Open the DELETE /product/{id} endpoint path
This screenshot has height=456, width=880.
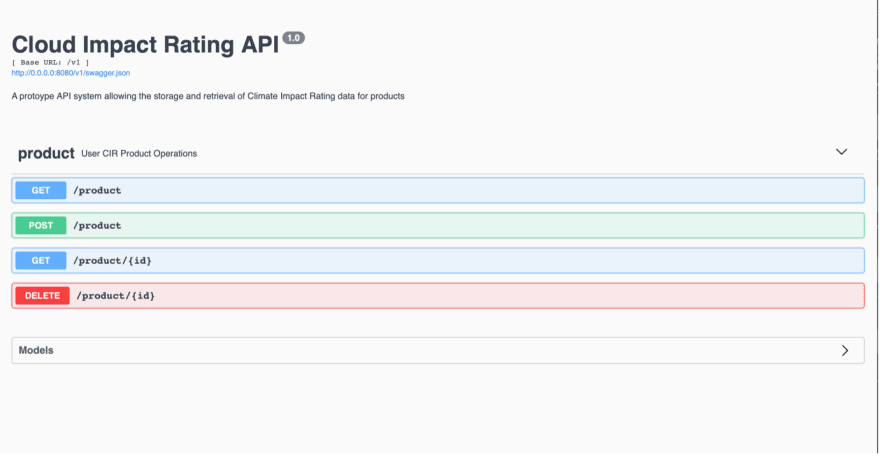tap(116, 296)
